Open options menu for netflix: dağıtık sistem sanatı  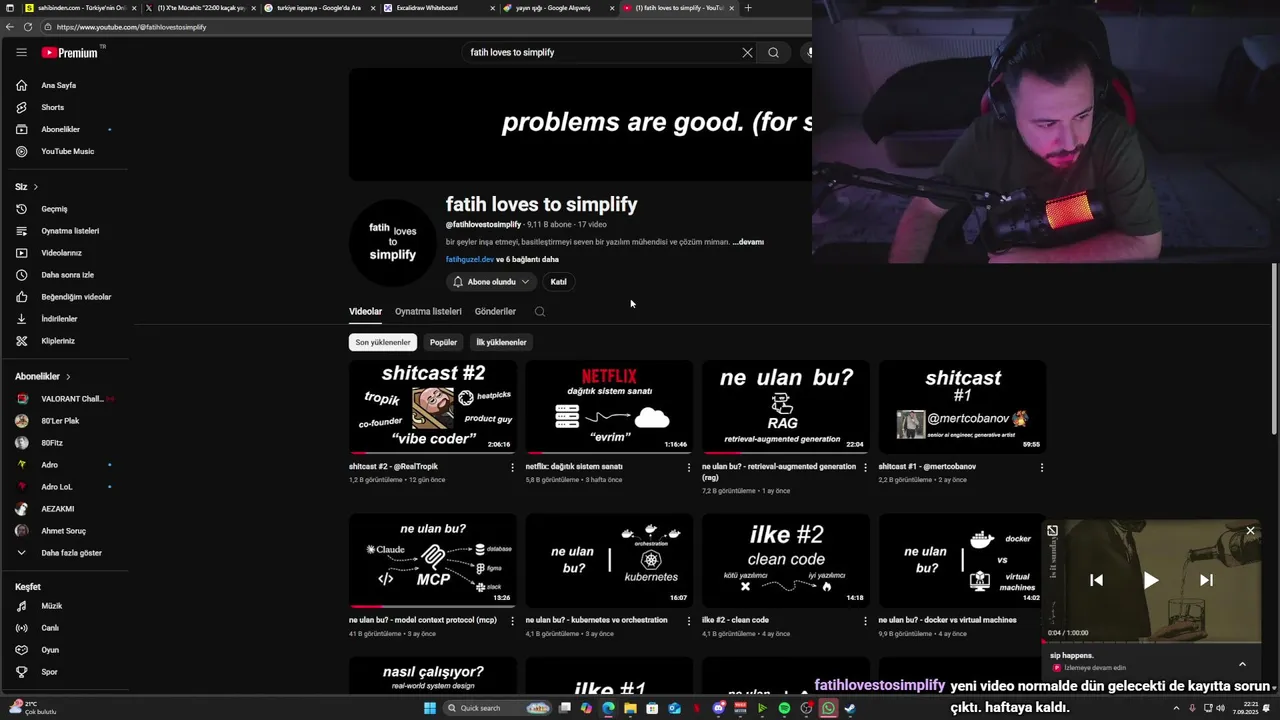688,467
